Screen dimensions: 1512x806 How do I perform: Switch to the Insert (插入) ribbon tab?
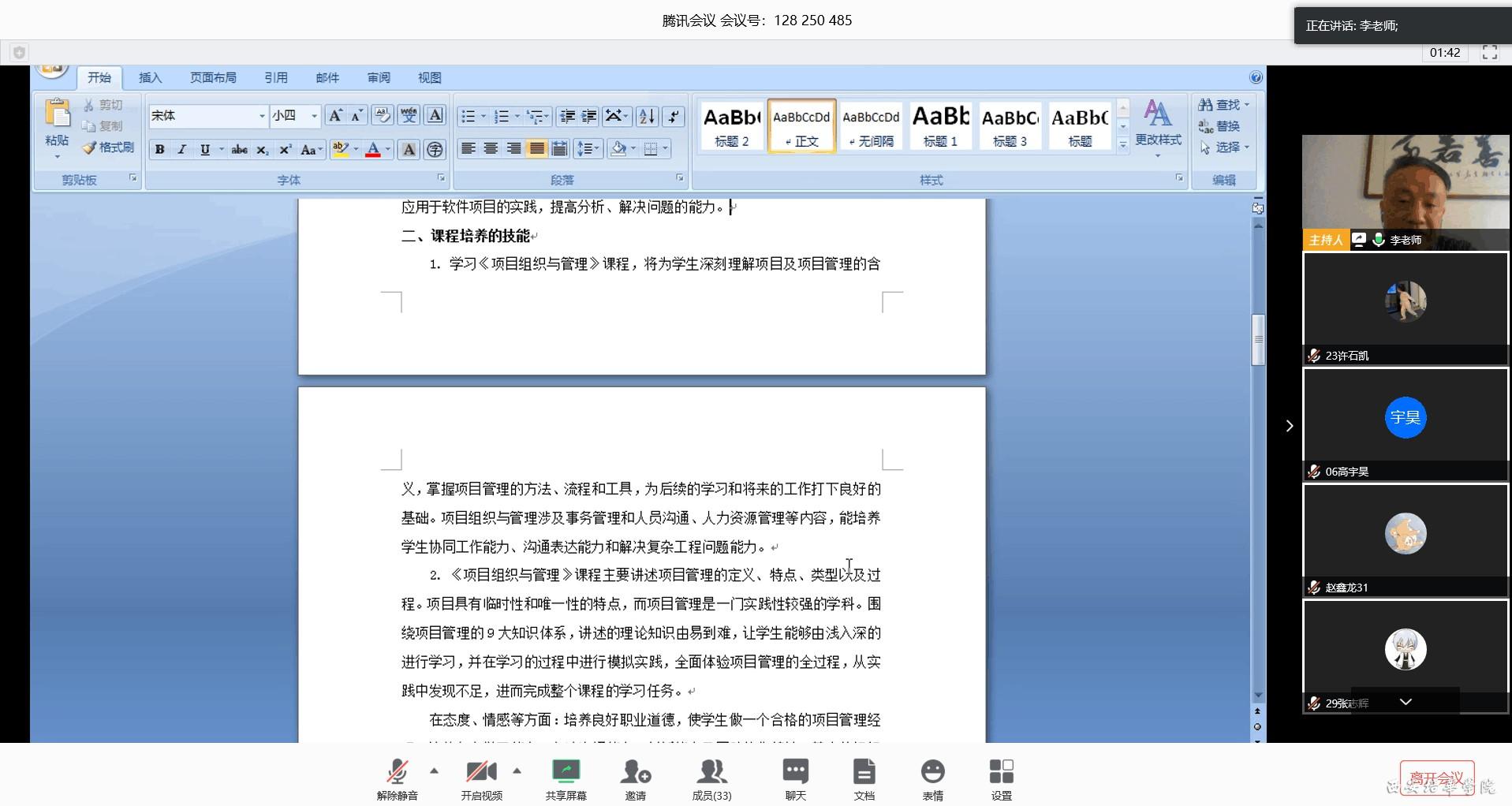pos(150,77)
